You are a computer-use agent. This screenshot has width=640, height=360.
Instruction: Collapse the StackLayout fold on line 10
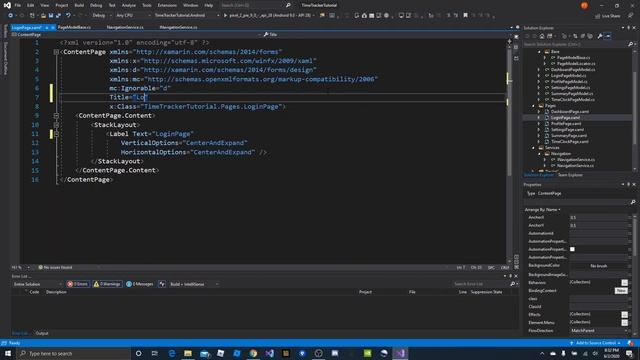pyautogui.click(x=56, y=125)
